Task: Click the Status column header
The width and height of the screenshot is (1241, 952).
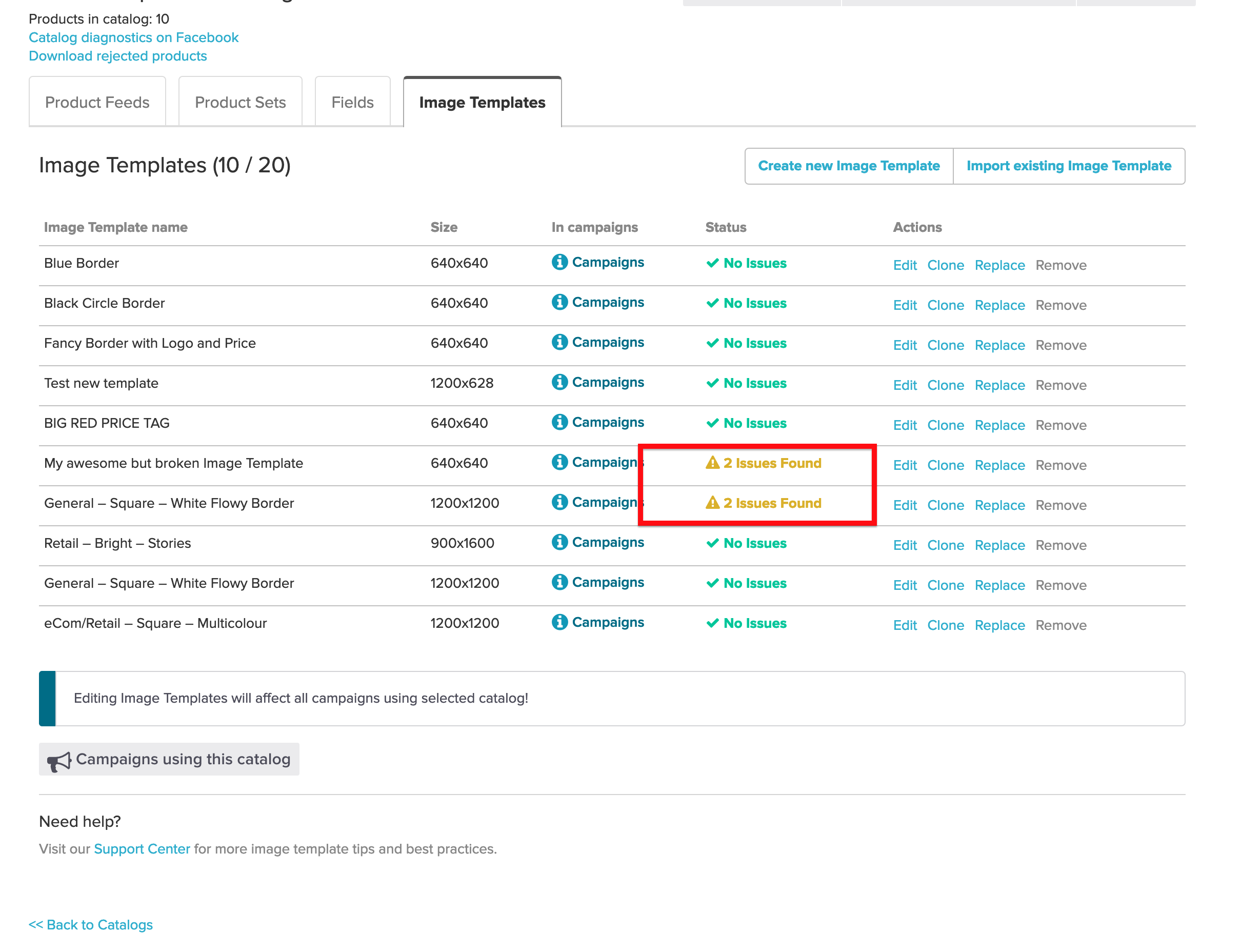Action: (725, 227)
